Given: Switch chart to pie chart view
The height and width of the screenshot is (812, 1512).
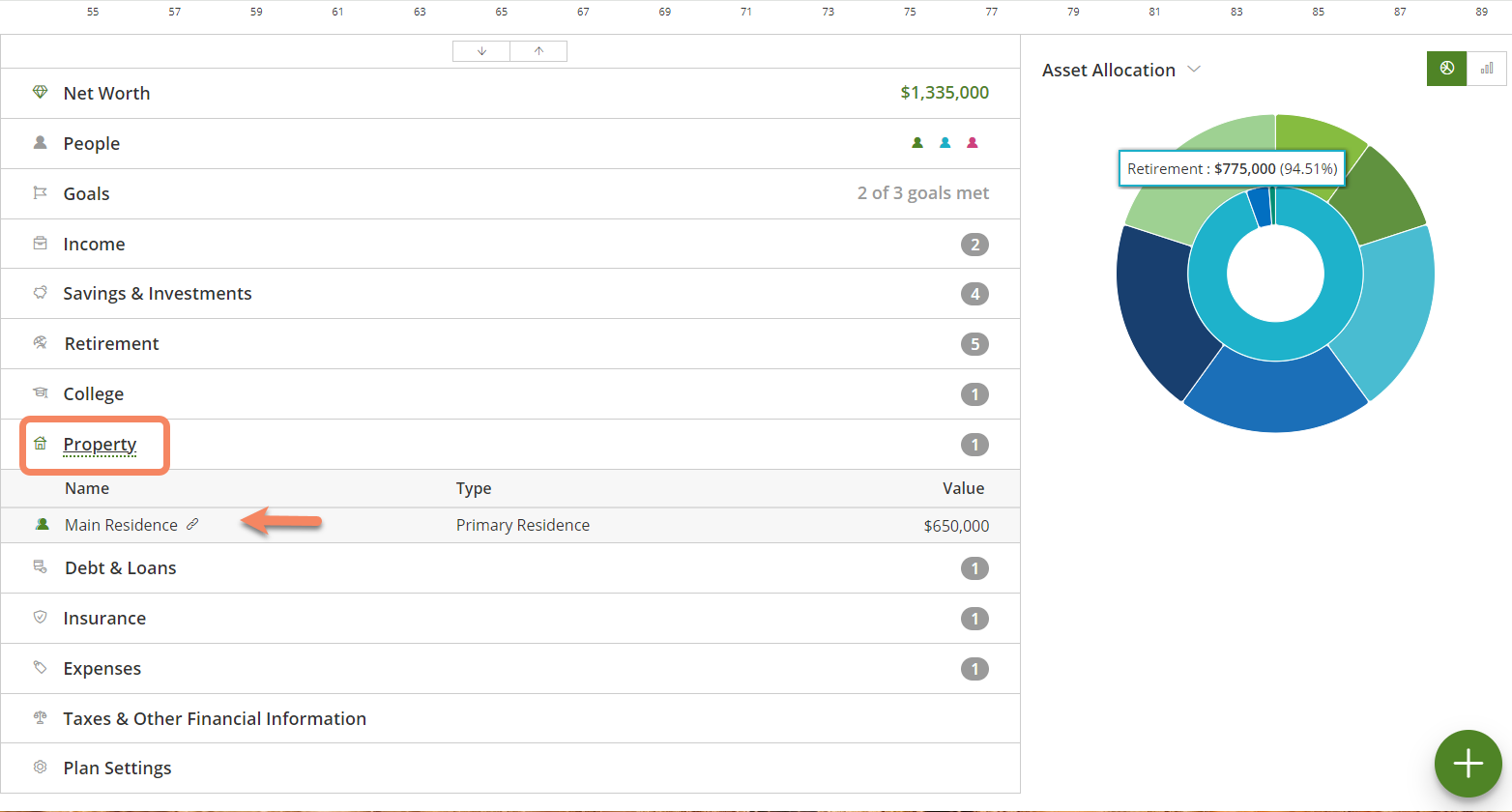Looking at the screenshot, I should (1446, 69).
